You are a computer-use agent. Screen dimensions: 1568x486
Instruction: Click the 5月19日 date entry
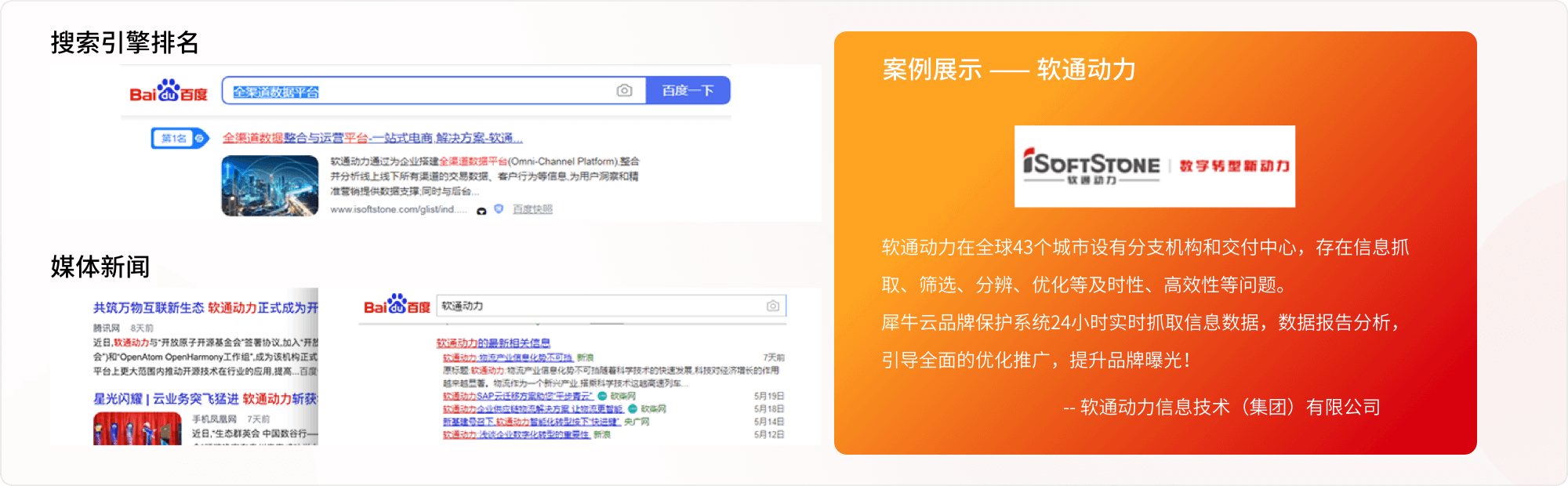[x=769, y=397]
